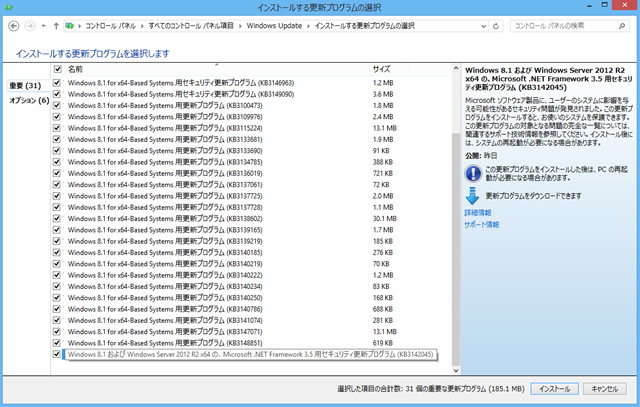This screenshot has width=640, height=407.
Task: Click the blue exclamation restart notice icon
Action: pos(473,173)
